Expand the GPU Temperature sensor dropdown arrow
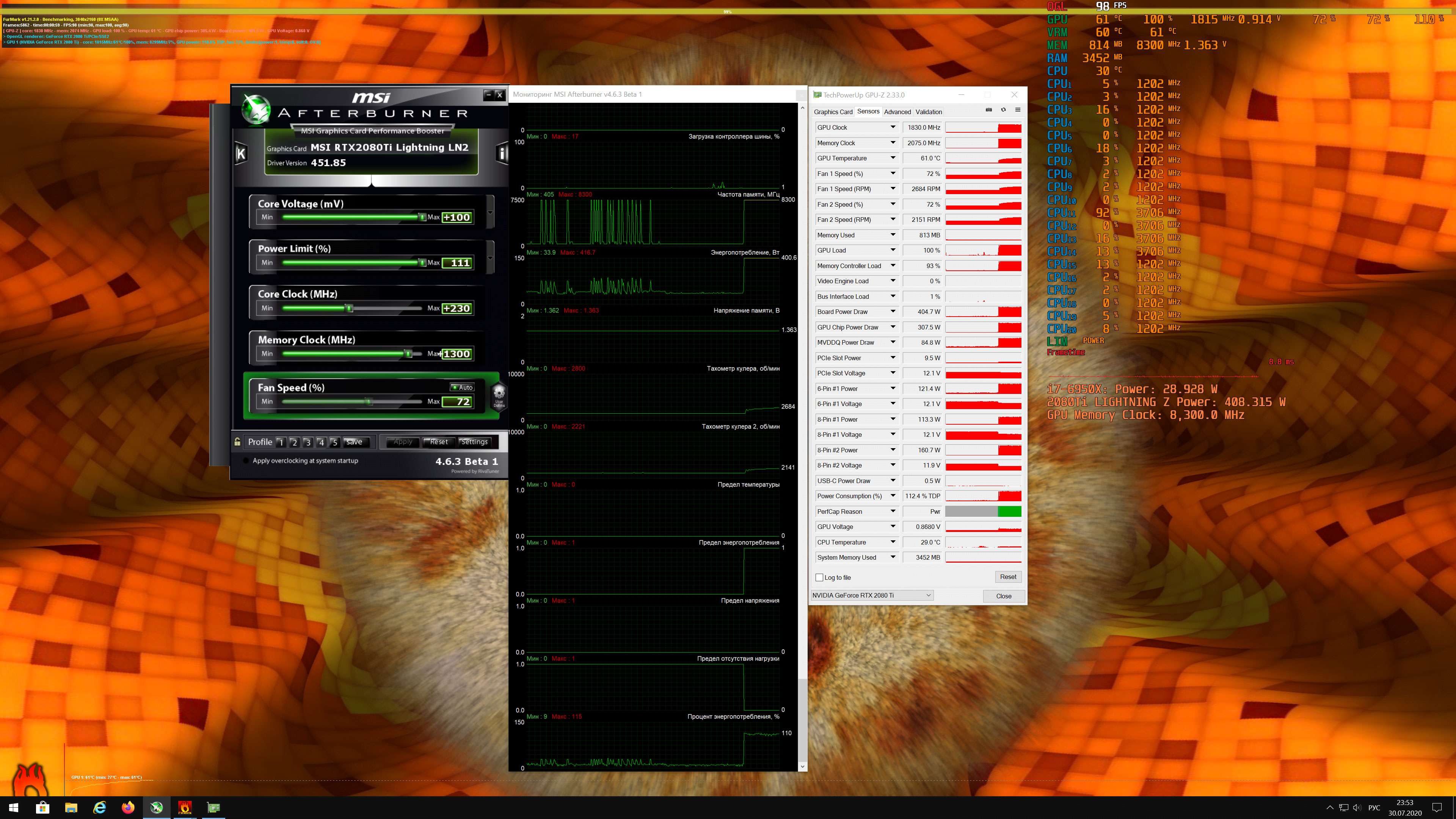This screenshot has width=1456, height=819. coord(893,158)
